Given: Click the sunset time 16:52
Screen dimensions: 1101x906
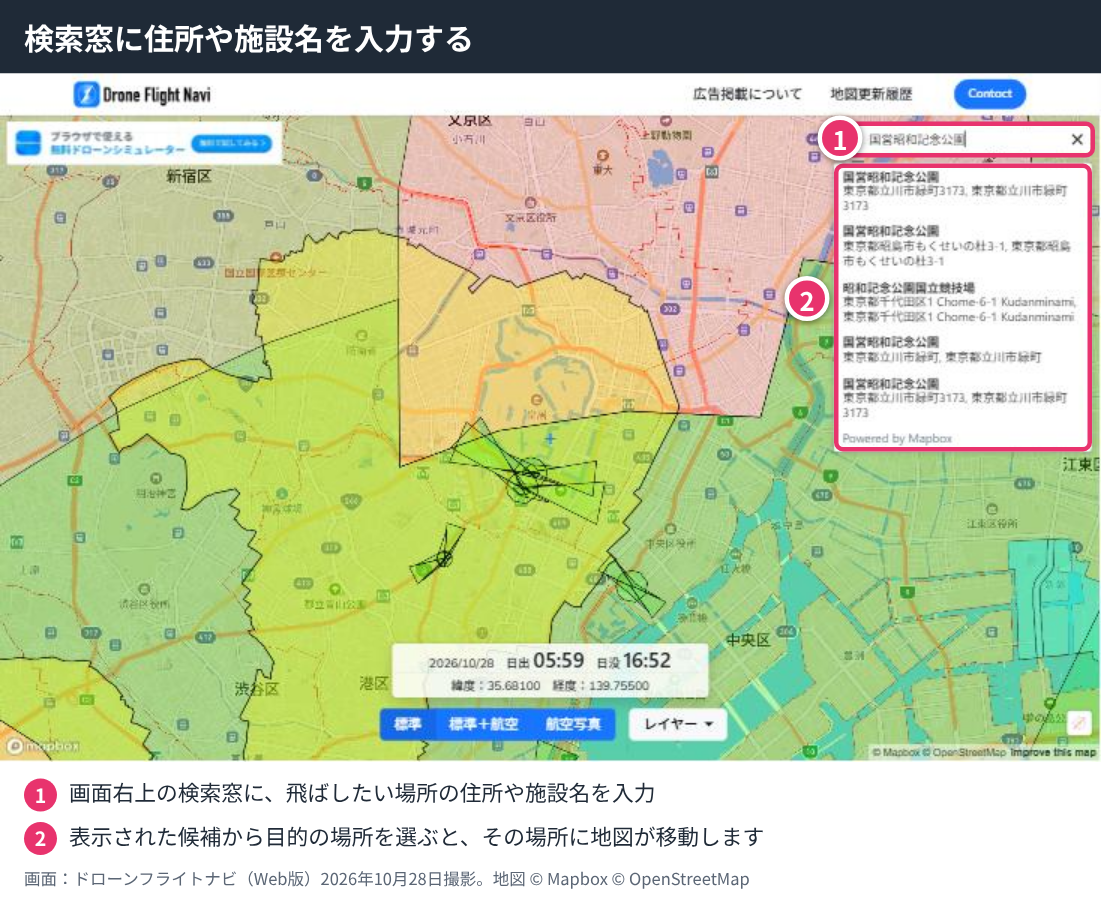Looking at the screenshot, I should [647, 660].
